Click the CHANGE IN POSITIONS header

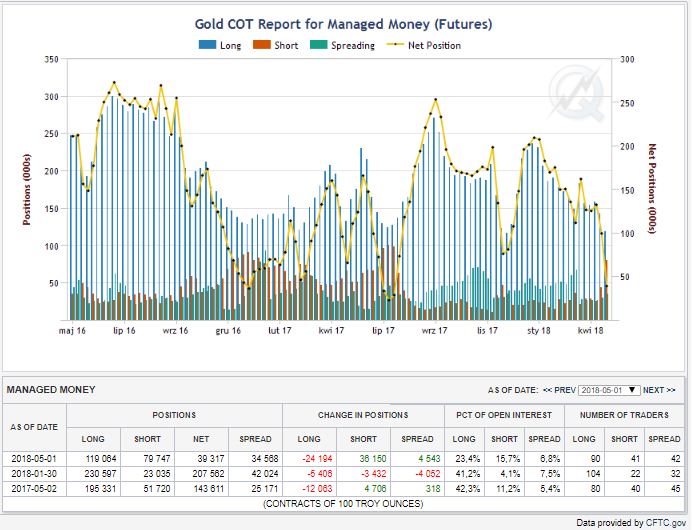pyautogui.click(x=363, y=415)
